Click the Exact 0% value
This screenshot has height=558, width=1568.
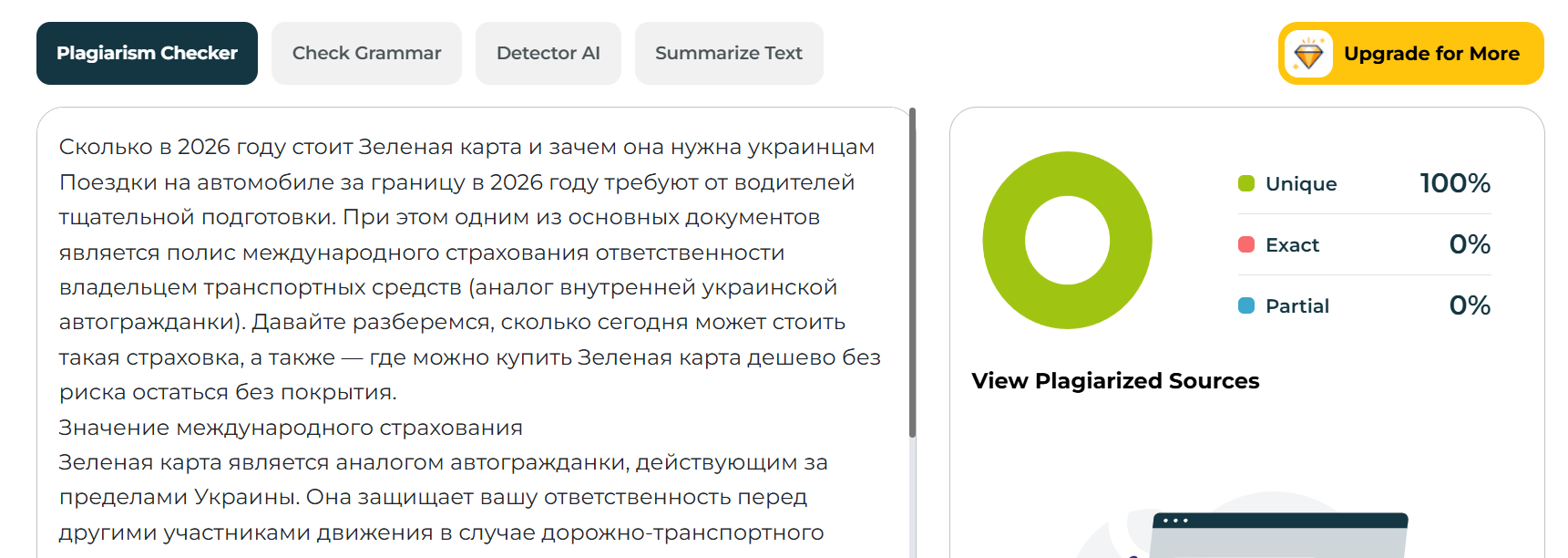click(x=1469, y=244)
